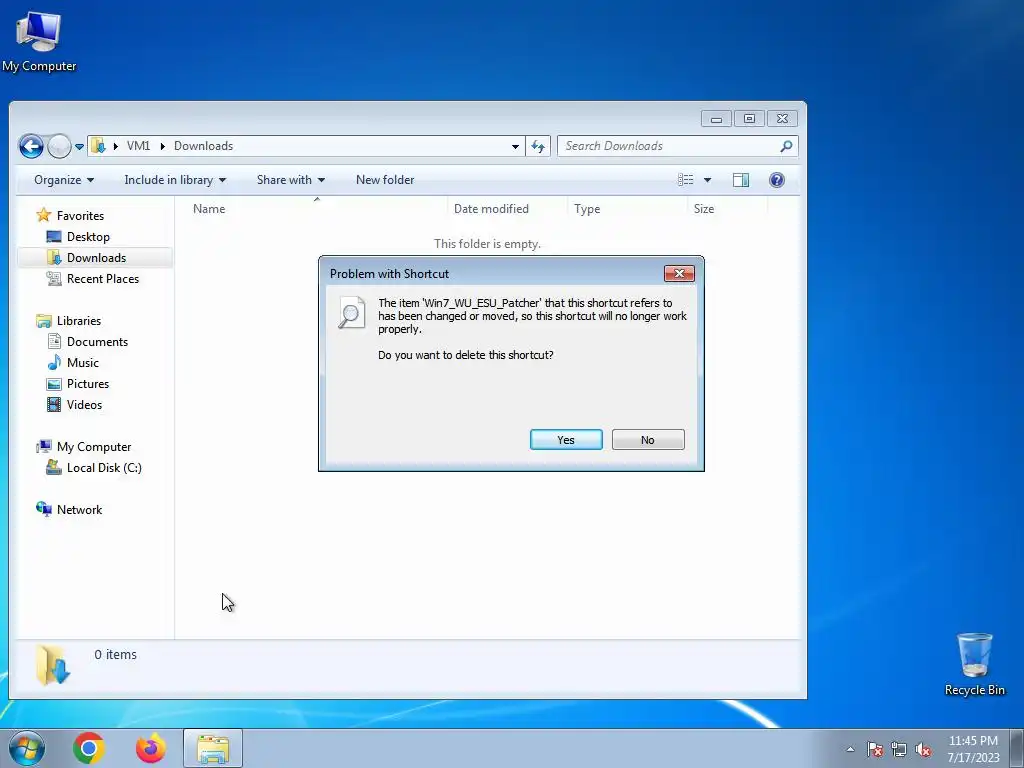1024x768 pixels.
Task: Click the search magnifier icon
Action: coord(786,146)
